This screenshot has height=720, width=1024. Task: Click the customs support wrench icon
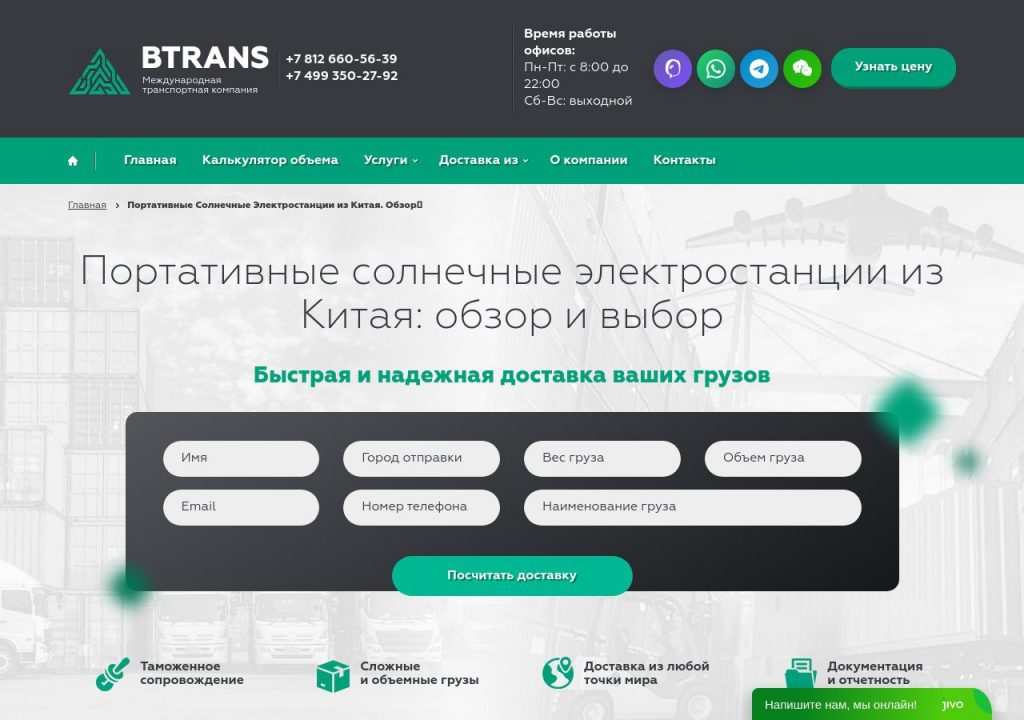click(x=112, y=674)
